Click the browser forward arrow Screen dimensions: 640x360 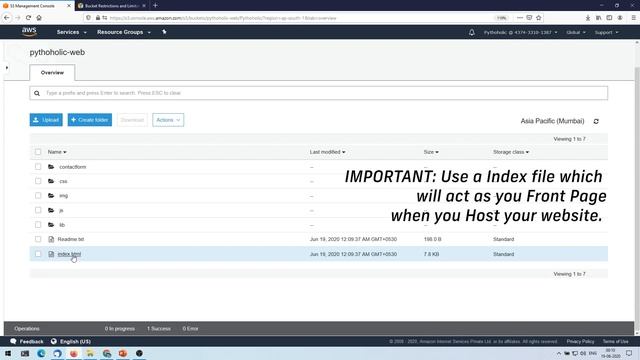click(x=17, y=18)
